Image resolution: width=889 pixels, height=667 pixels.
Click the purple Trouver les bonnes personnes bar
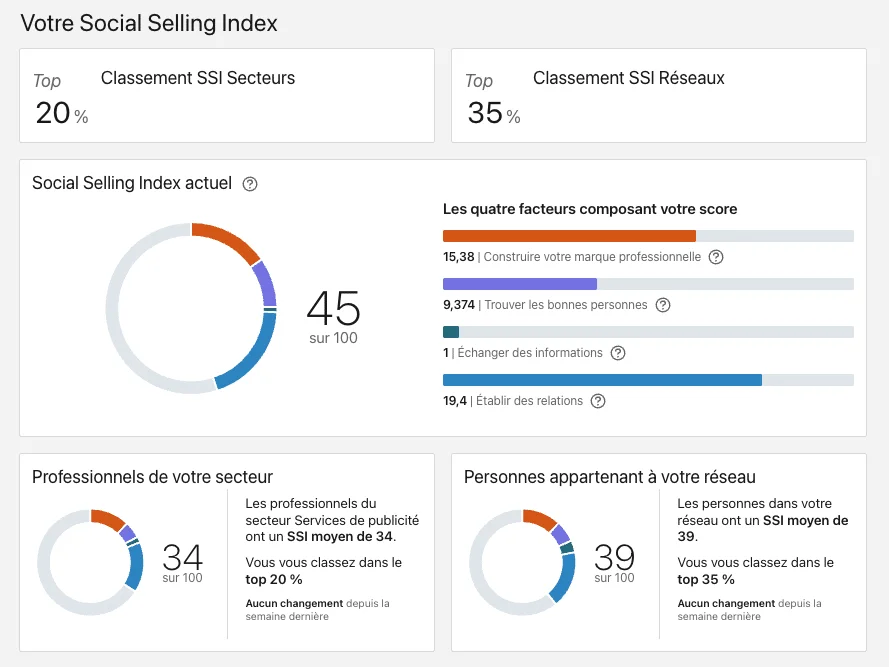pos(648,284)
